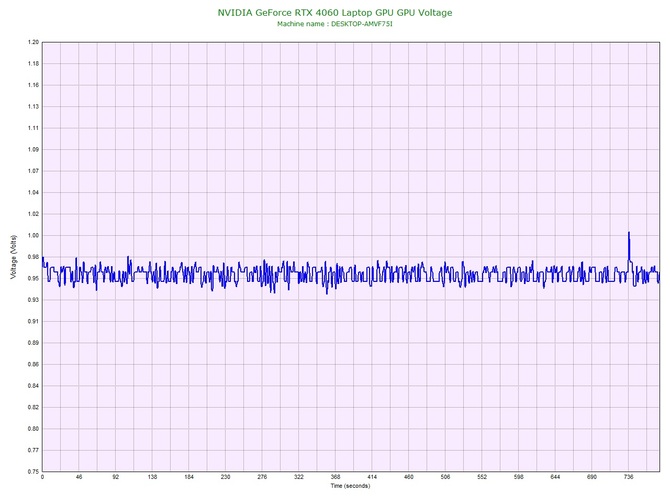The width and height of the screenshot is (670, 503).
Task: Click the 736 tick on the time axis
Action: point(629,477)
